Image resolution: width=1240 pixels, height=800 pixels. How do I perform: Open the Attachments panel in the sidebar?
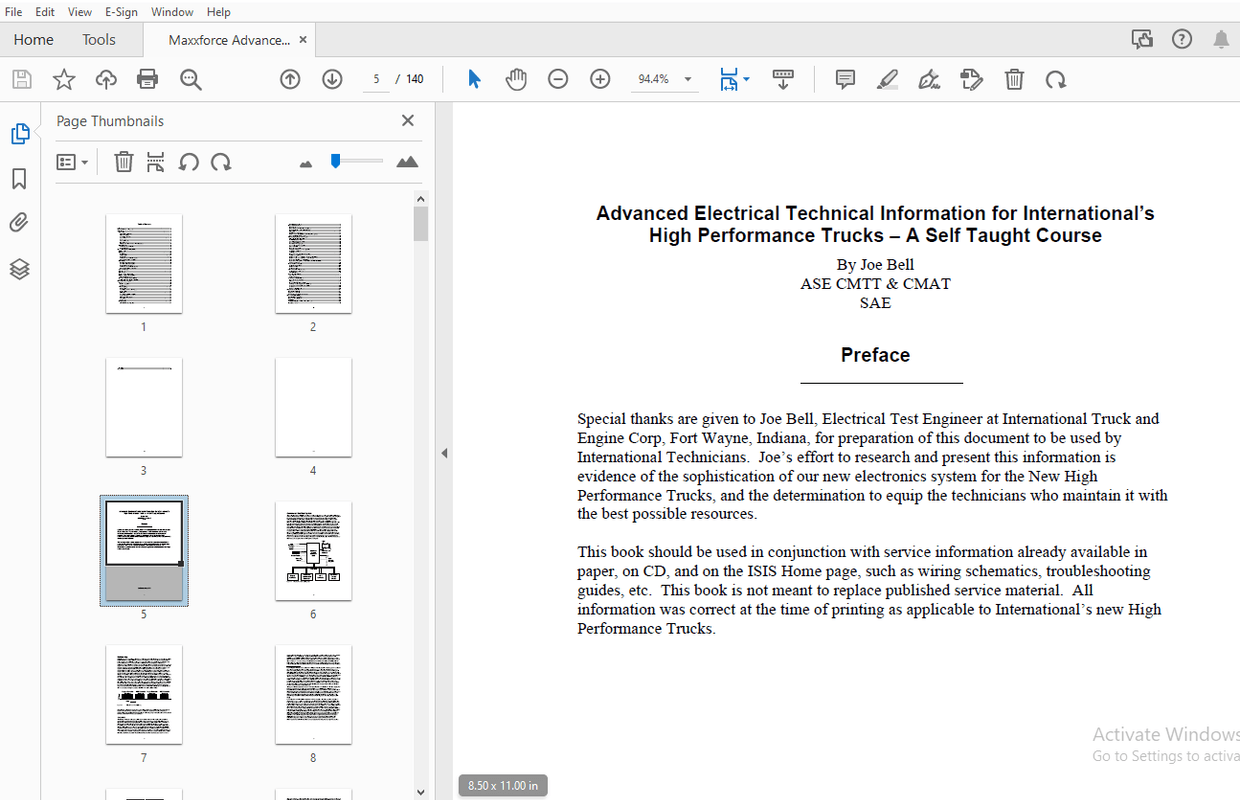(20, 222)
